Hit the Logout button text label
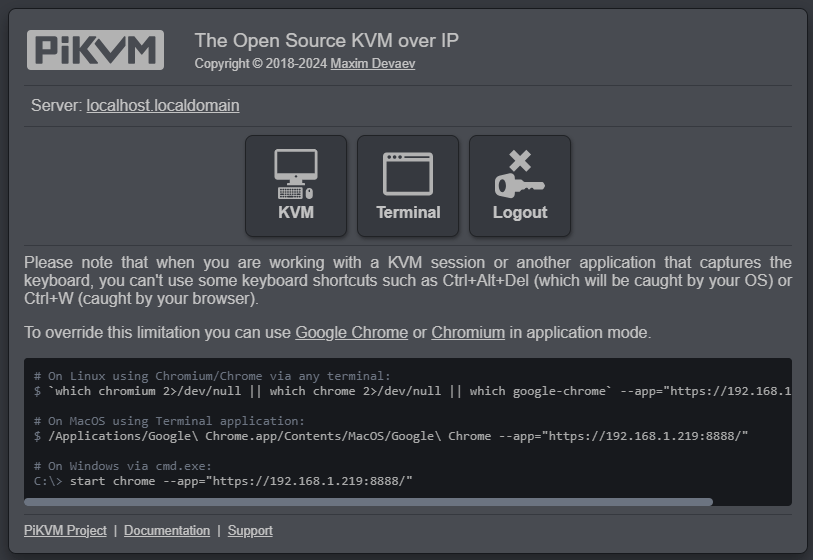Viewport: 813px width, 560px height. 520,212
